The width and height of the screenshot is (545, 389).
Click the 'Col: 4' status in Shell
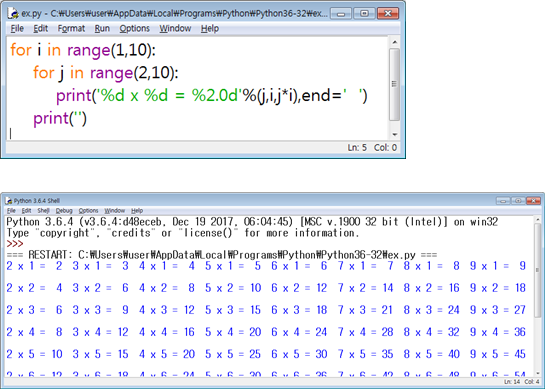[x=532, y=382]
